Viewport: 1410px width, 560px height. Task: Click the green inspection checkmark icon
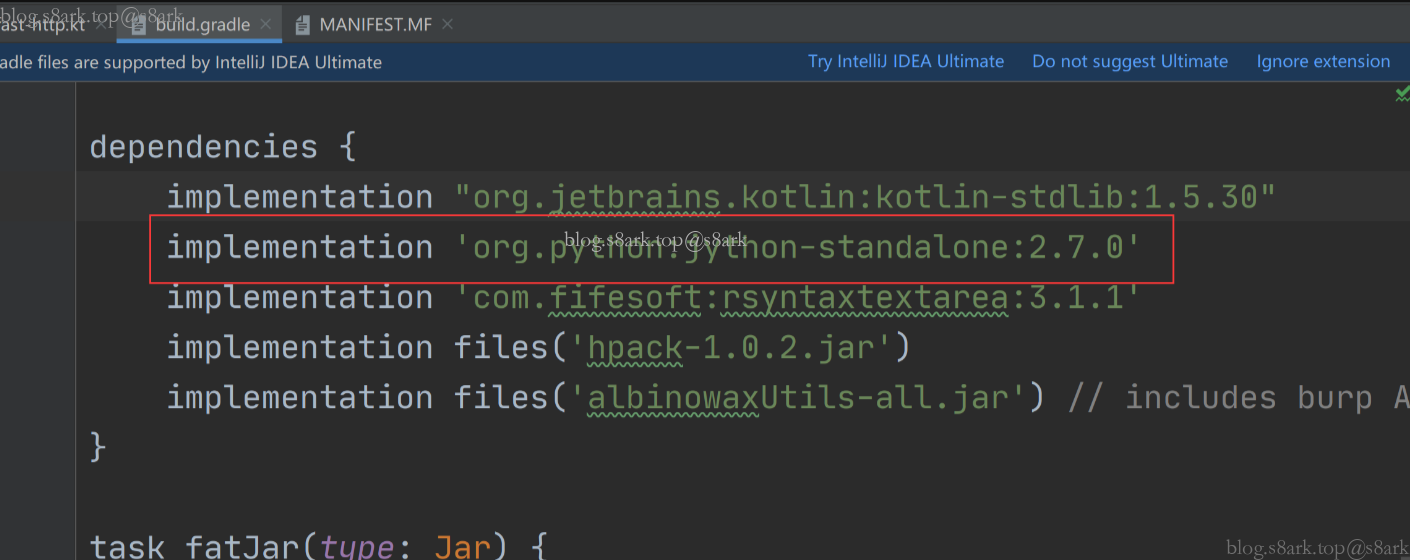[x=1402, y=93]
